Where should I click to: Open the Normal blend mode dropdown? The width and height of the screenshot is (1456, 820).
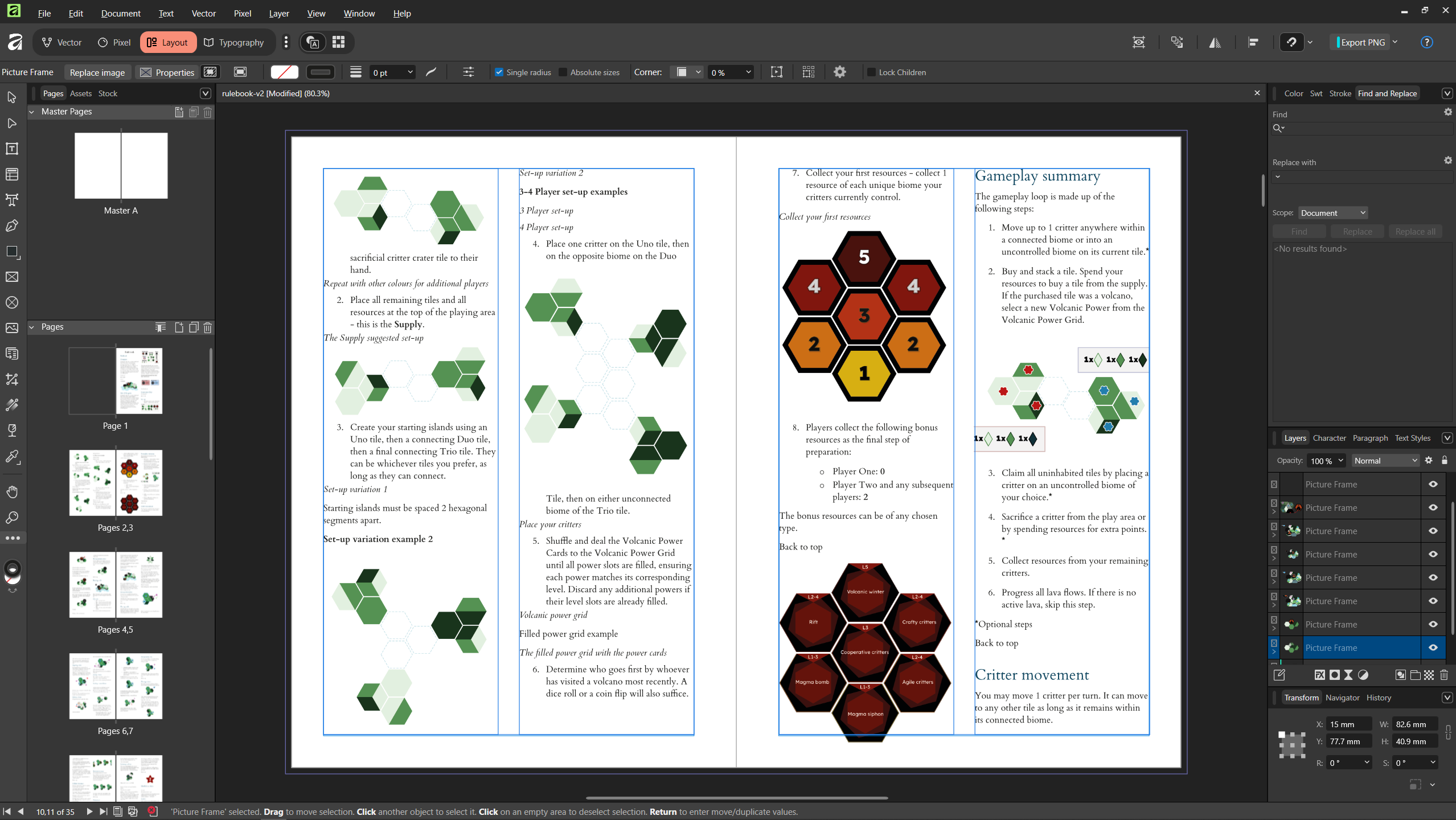pyautogui.click(x=1385, y=461)
